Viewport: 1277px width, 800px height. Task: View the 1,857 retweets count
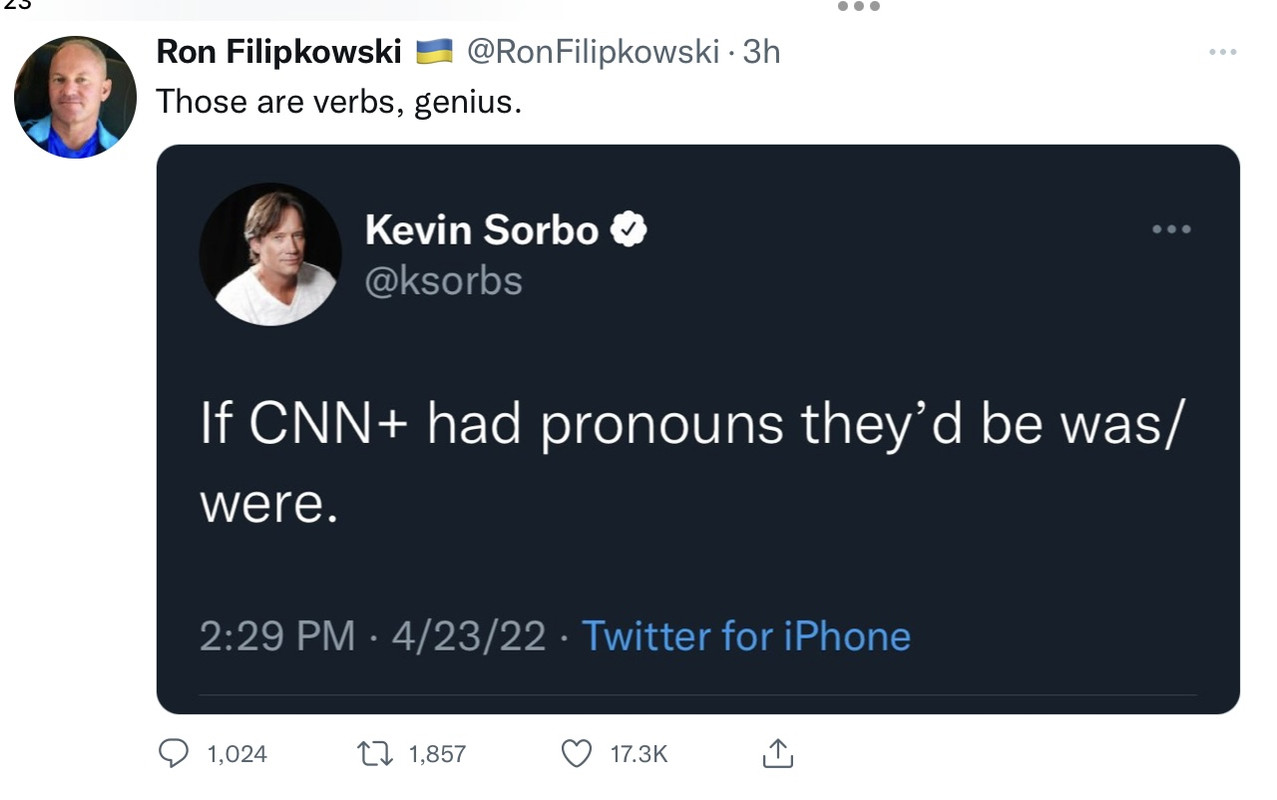point(438,754)
